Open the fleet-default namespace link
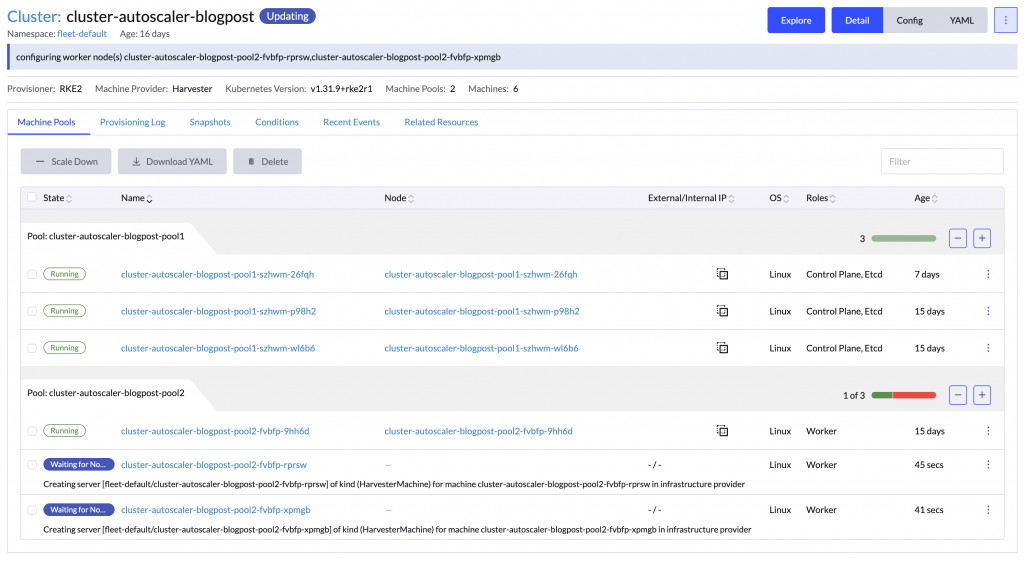Viewport: 1024px width, 561px height. [82, 34]
